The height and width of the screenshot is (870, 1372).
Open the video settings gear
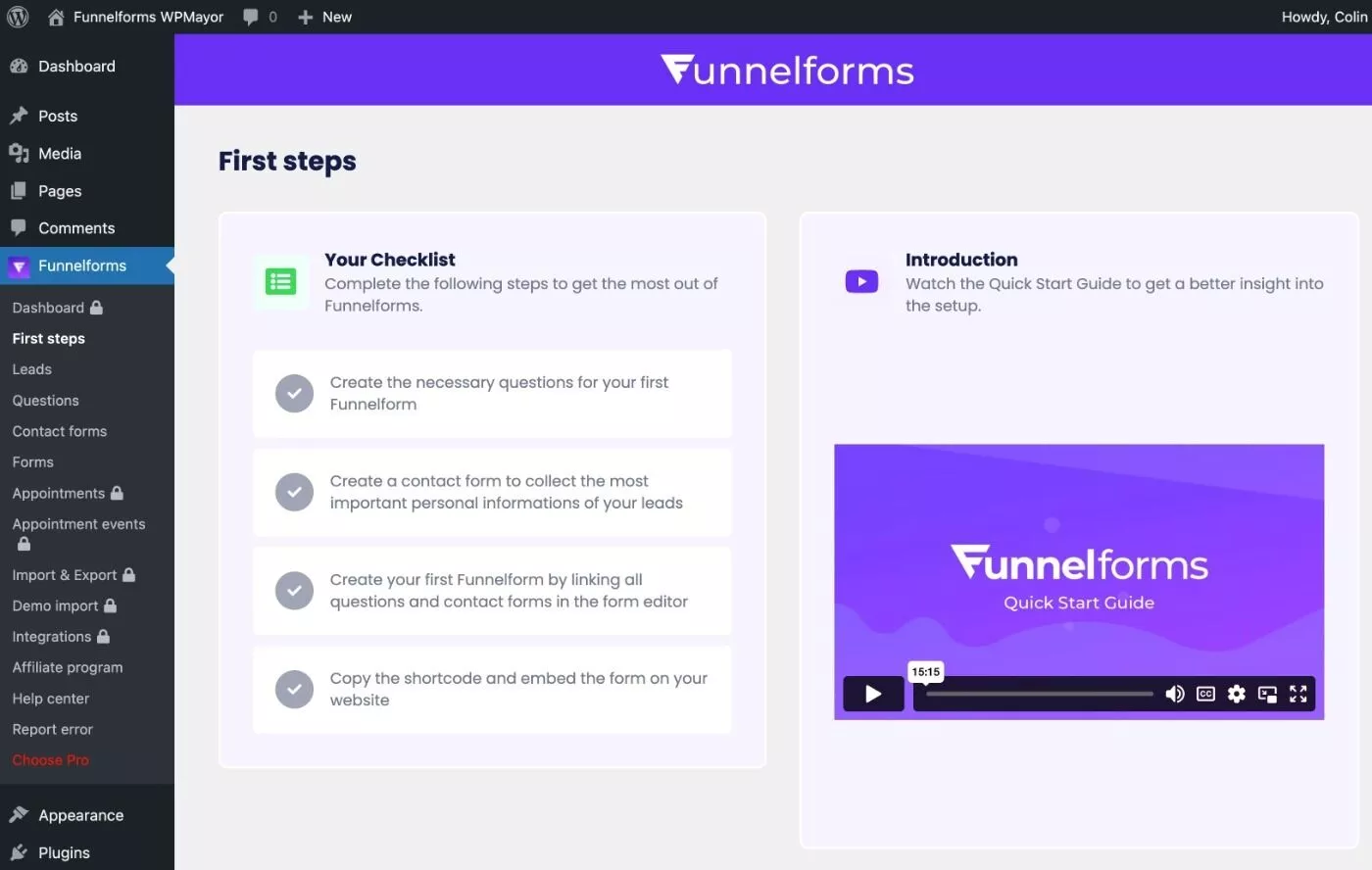tap(1237, 694)
